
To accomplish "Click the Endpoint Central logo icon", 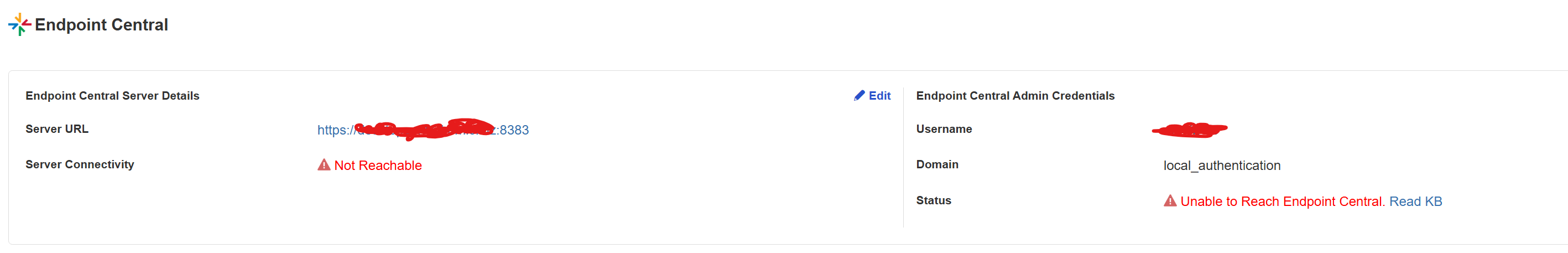I will point(19,24).
